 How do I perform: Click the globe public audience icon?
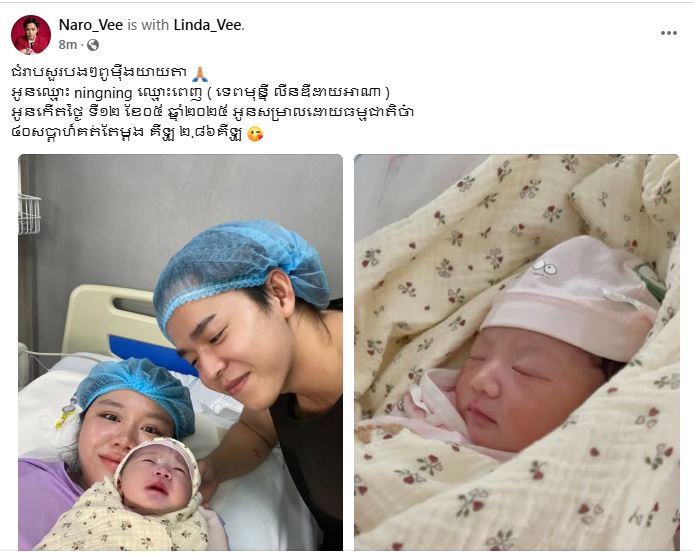point(93,45)
